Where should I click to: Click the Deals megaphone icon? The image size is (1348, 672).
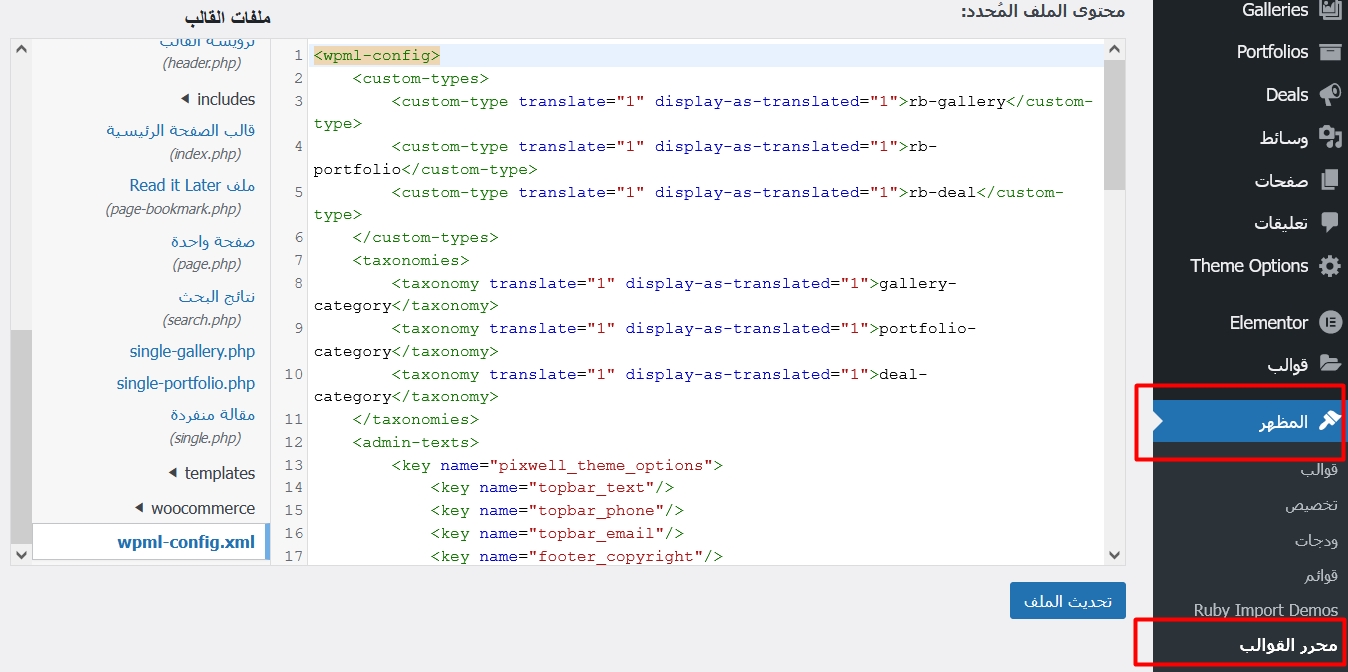point(1329,95)
